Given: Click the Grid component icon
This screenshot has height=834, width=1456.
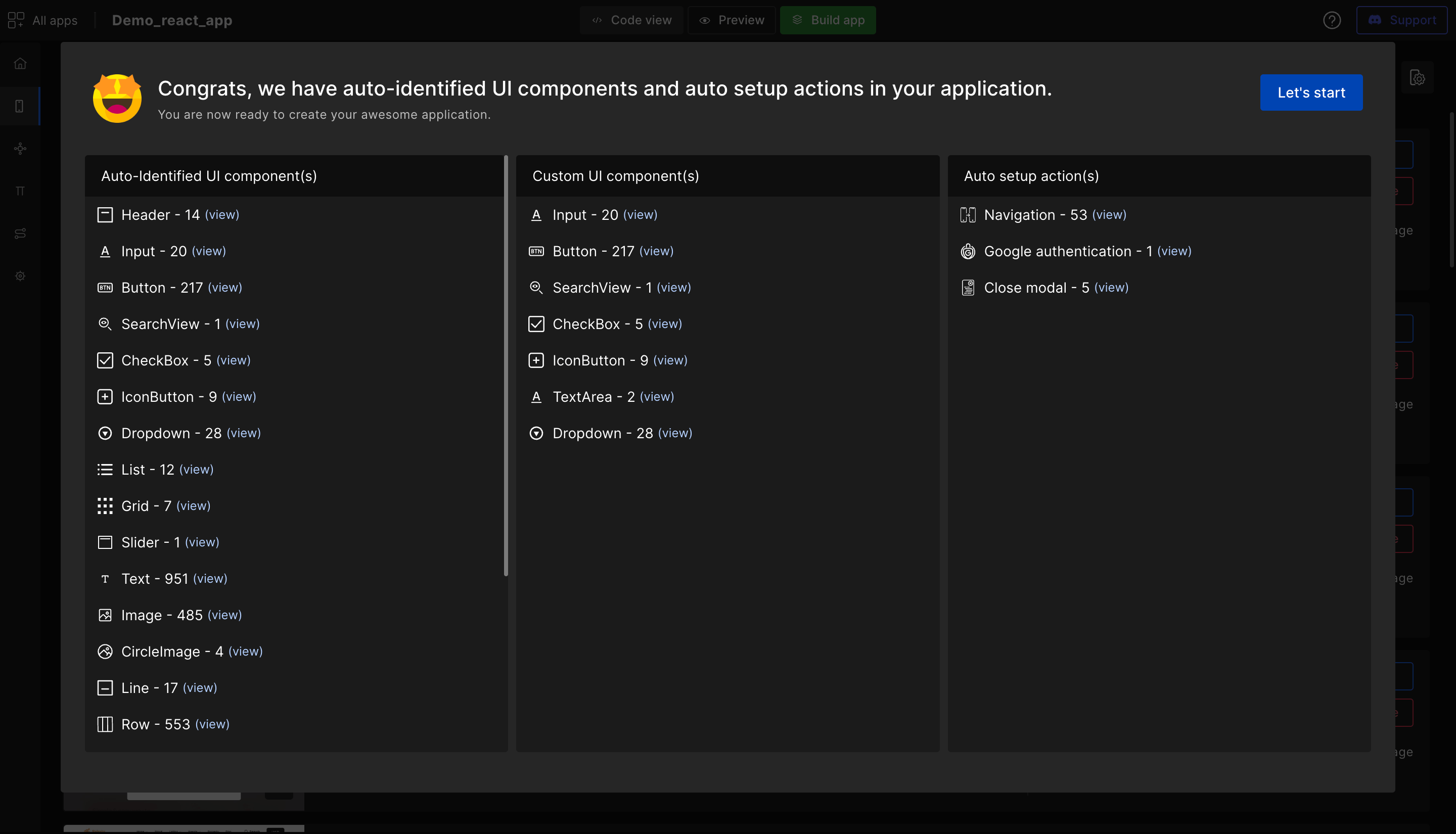Looking at the screenshot, I should point(105,506).
